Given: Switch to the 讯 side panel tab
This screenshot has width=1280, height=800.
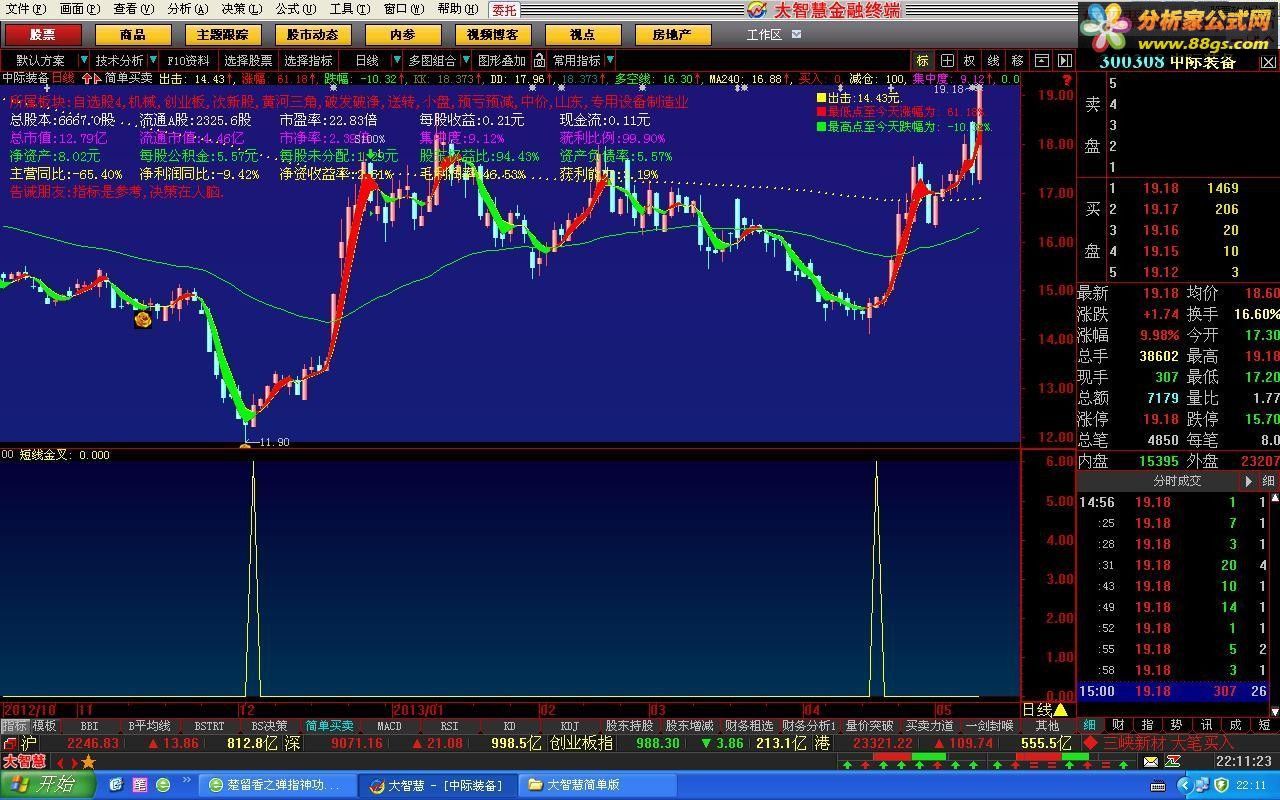Looking at the screenshot, I should pos(1206,726).
